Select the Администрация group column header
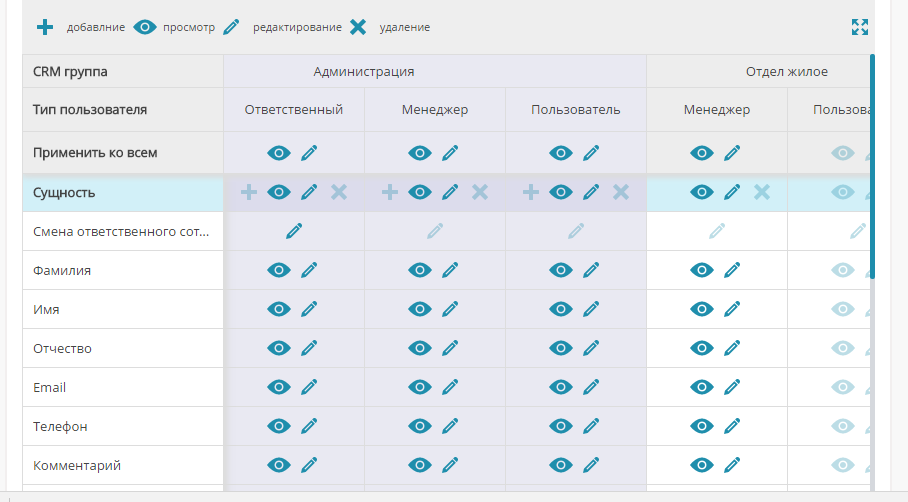 [364, 72]
